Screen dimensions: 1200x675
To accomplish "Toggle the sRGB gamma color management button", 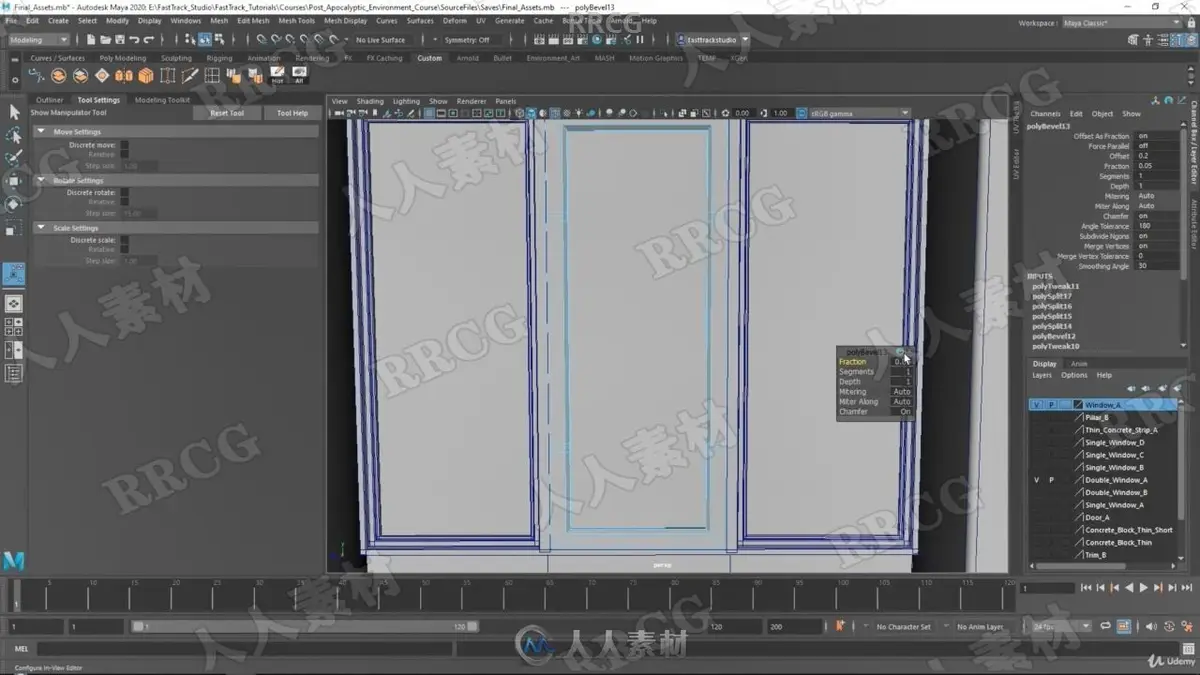I will click(x=799, y=113).
